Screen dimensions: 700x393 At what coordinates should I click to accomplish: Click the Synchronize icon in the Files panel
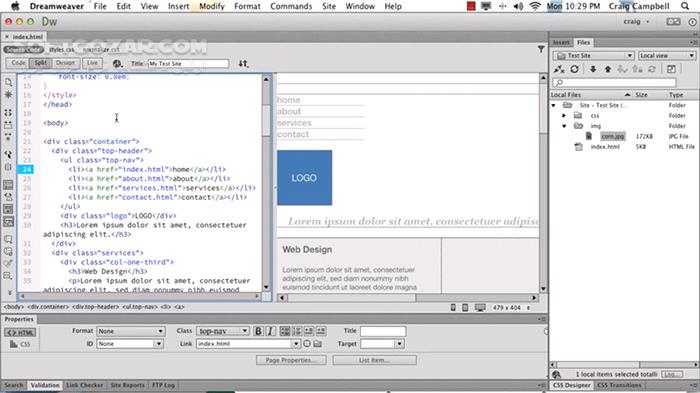click(x=652, y=69)
